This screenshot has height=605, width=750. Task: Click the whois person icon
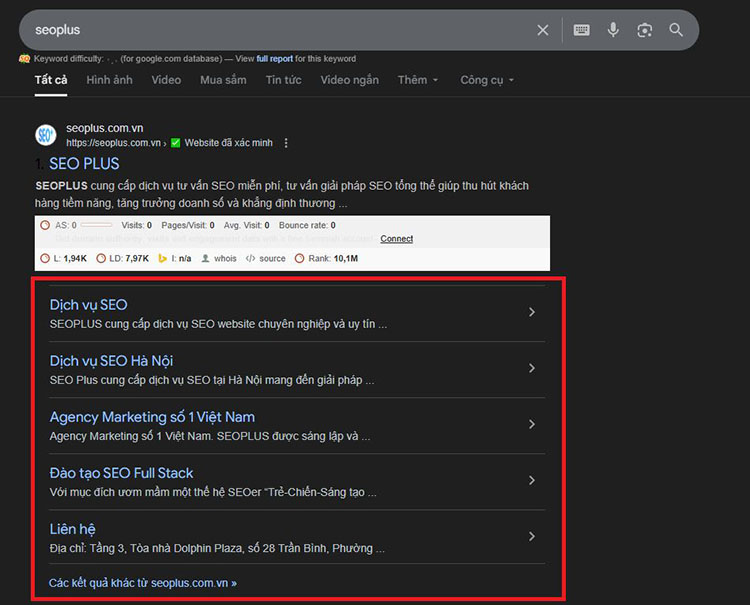click(x=205, y=259)
